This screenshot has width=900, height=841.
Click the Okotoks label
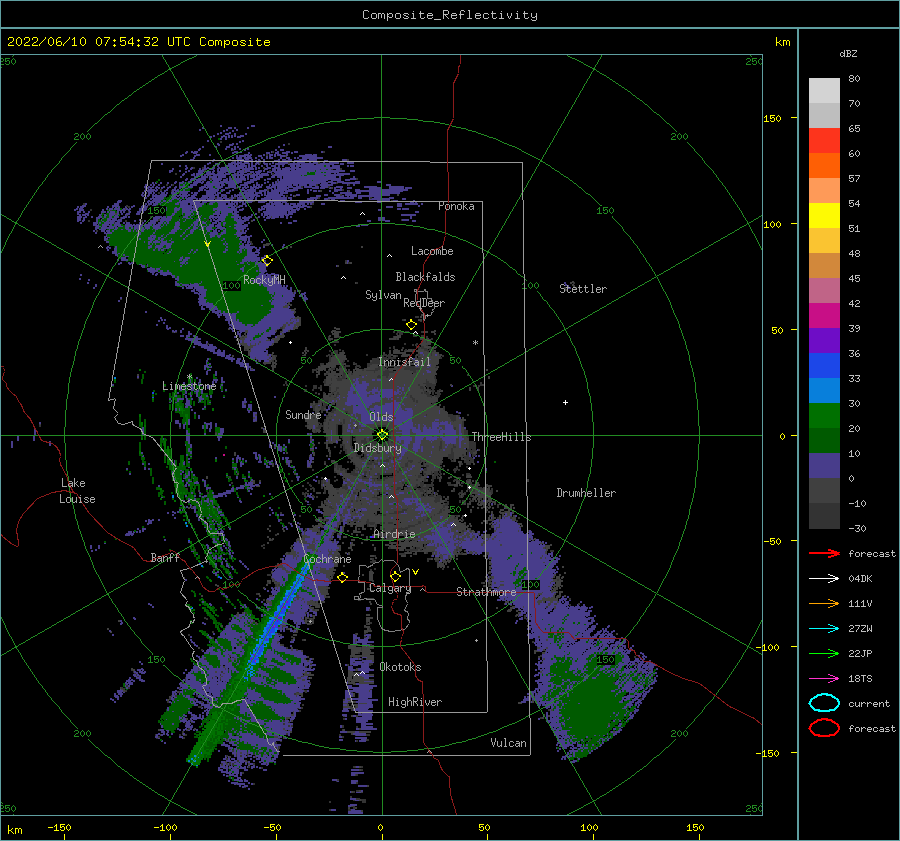pos(400,667)
